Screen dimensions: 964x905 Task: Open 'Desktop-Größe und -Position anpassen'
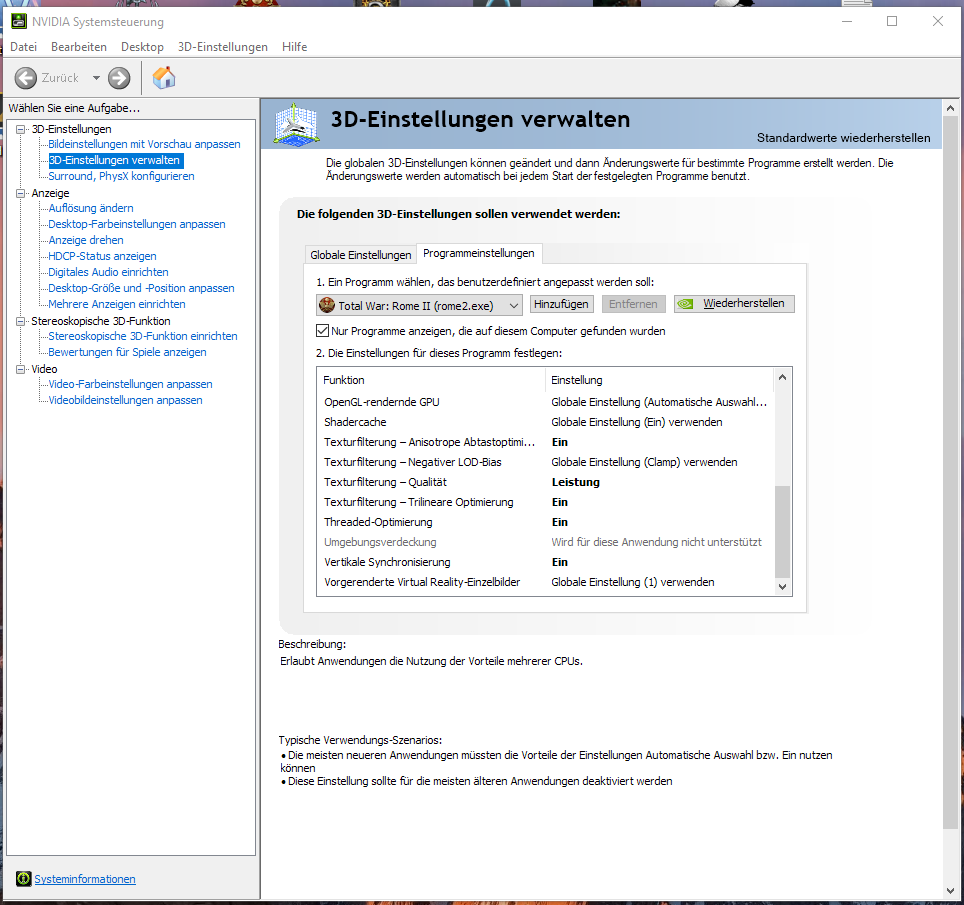[x=141, y=288]
